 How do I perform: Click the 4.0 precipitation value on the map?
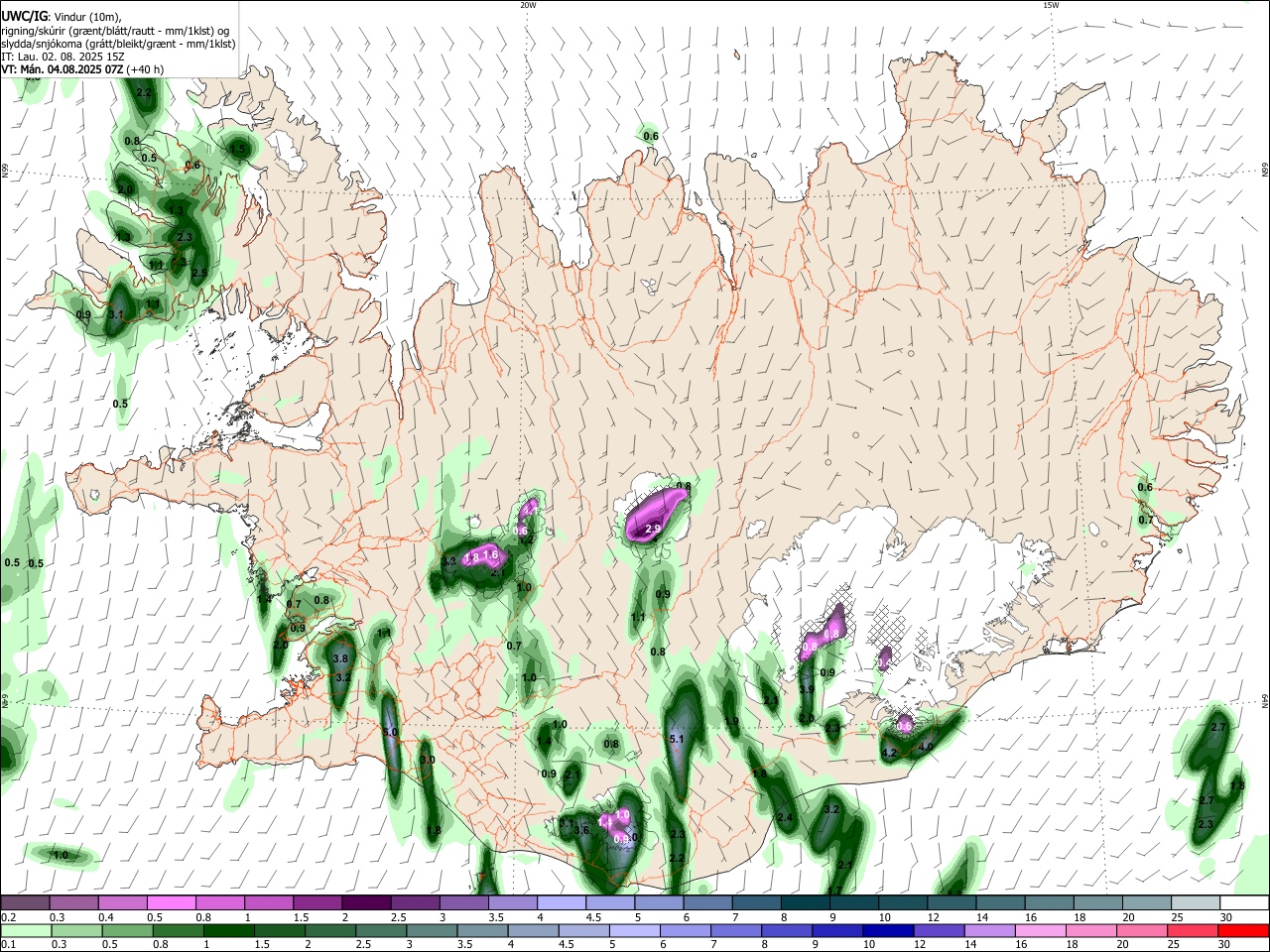[x=927, y=747]
